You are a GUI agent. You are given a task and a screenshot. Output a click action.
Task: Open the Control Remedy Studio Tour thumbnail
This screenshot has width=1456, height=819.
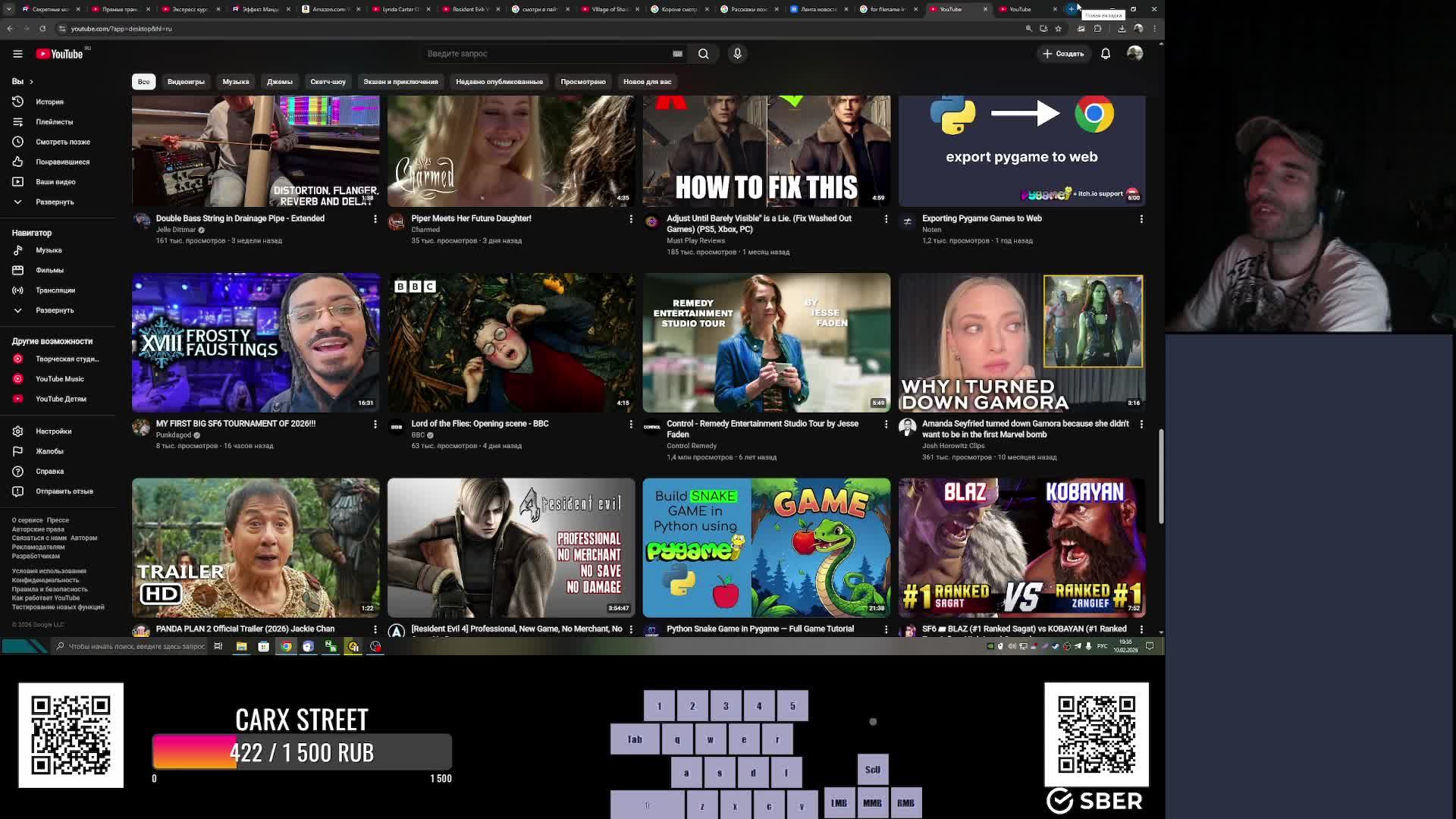pos(766,343)
